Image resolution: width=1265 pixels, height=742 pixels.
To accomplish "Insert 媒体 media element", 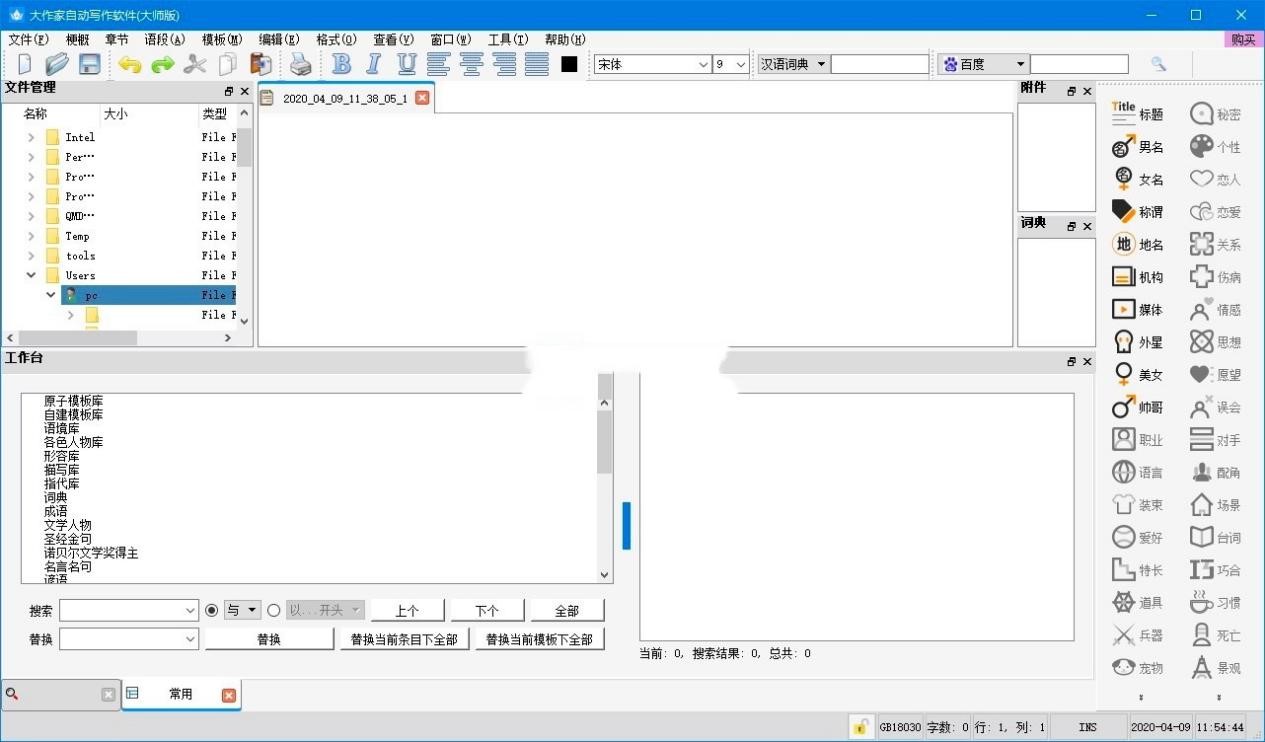I will point(1138,309).
